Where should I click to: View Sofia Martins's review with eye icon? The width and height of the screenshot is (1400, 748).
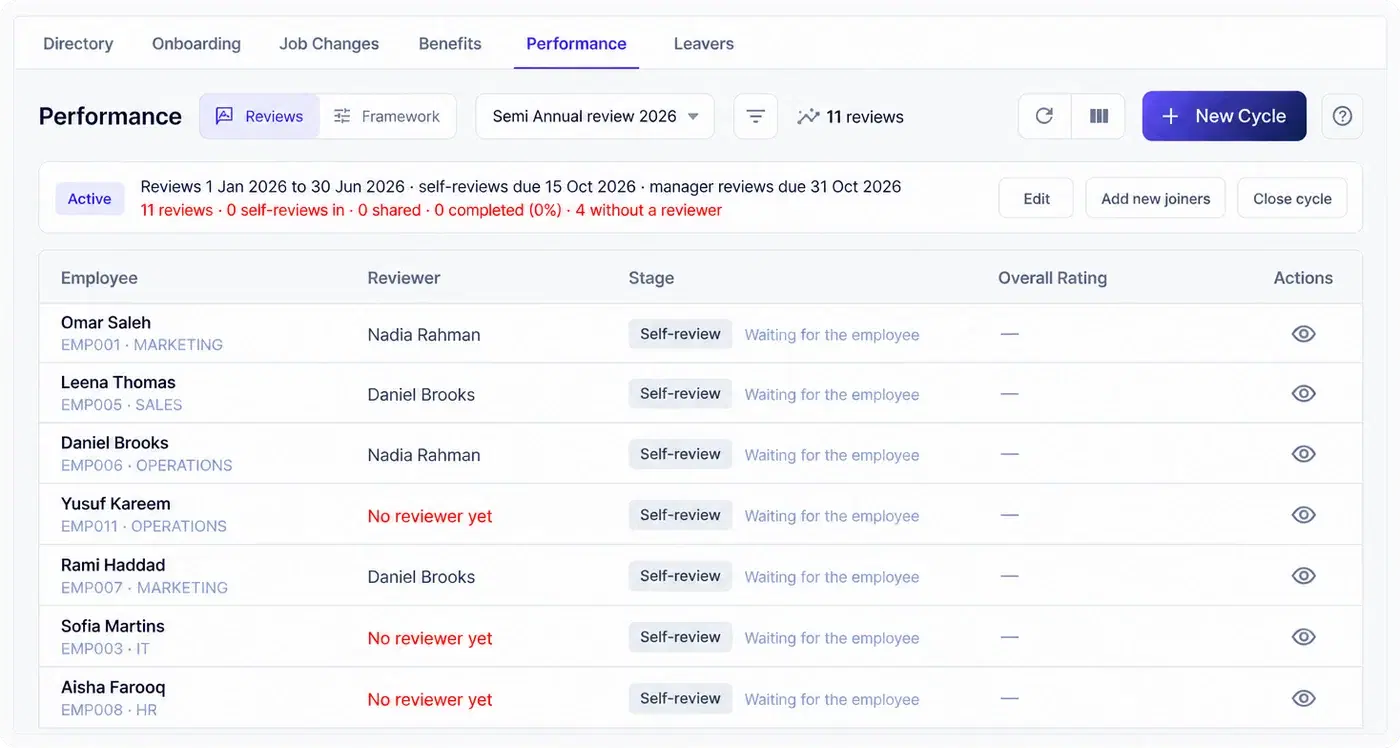1303,637
